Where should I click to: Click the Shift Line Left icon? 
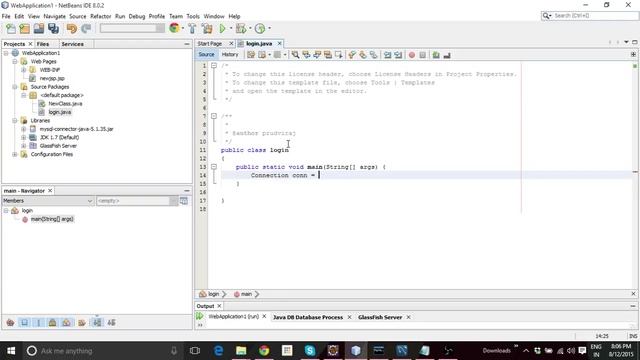[387, 55]
